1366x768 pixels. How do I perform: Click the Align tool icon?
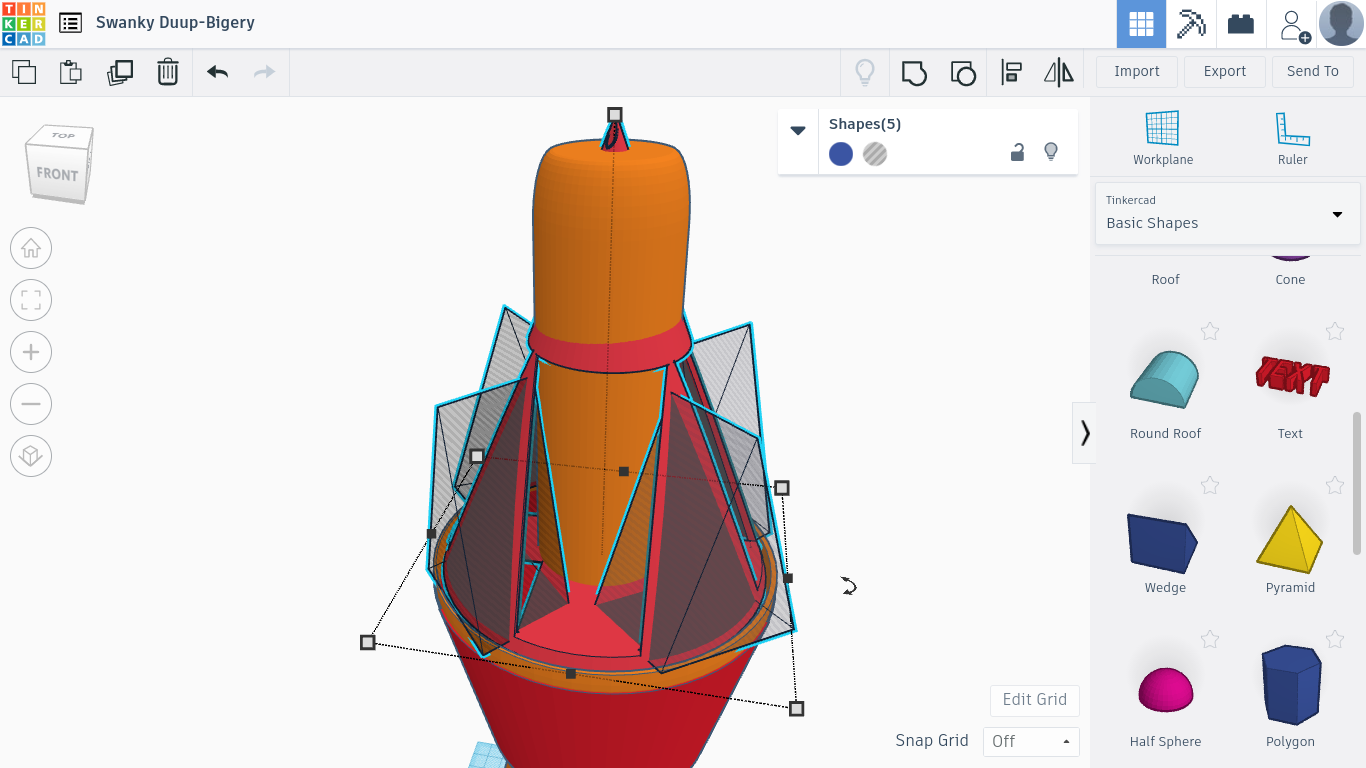pos(1011,72)
